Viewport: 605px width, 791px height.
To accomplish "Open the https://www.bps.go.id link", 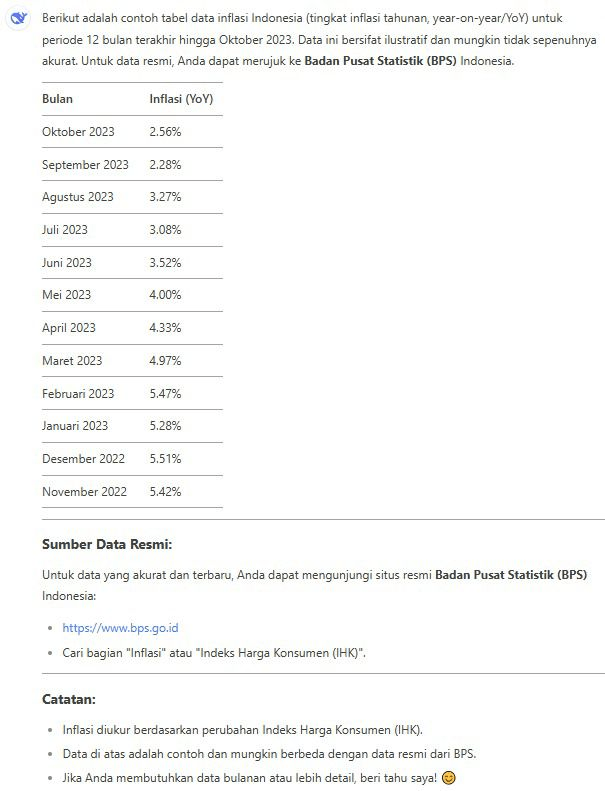I will click(x=120, y=628).
